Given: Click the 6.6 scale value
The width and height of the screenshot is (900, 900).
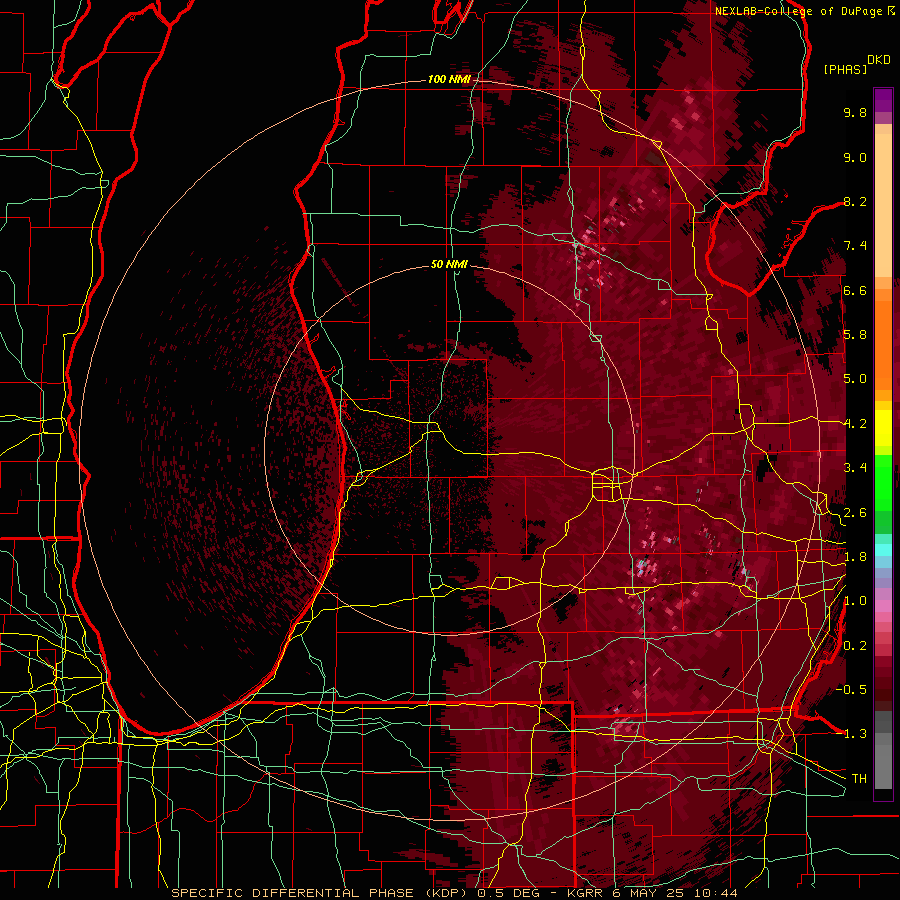Looking at the screenshot, I should [x=855, y=290].
